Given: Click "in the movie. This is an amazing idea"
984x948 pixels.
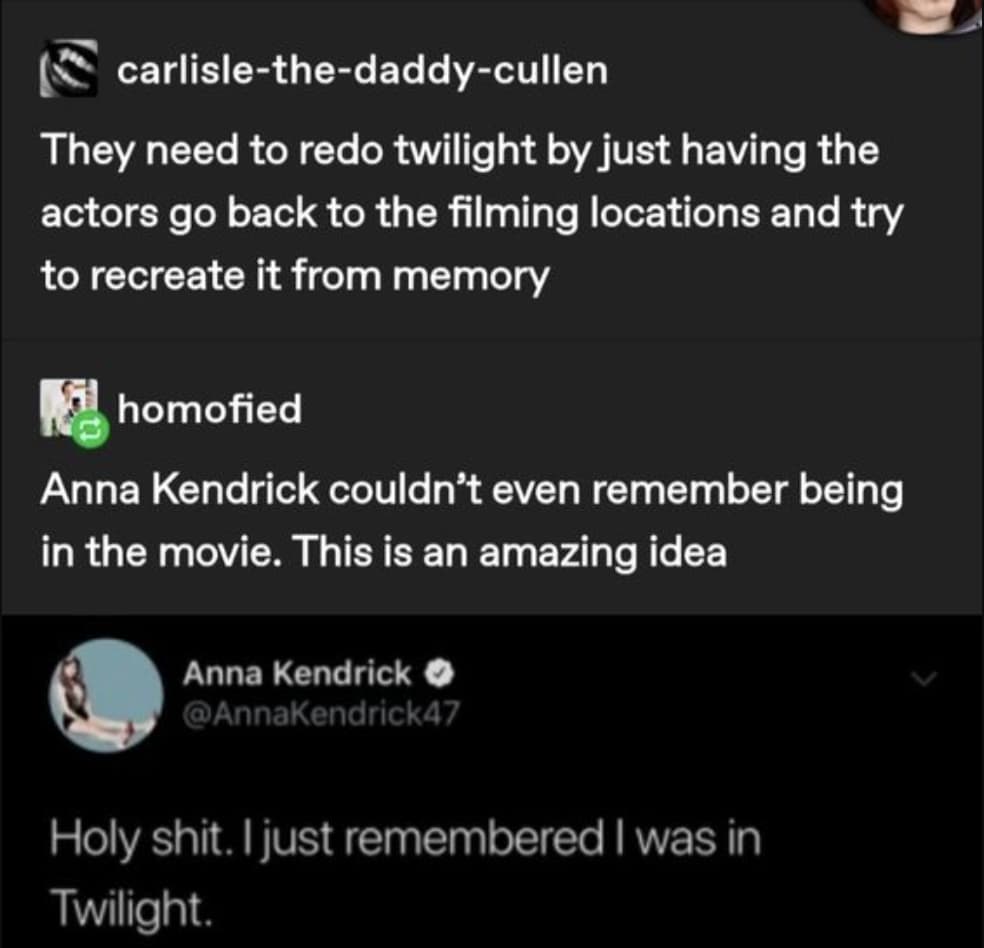Looking at the screenshot, I should pyautogui.click(x=384, y=552).
